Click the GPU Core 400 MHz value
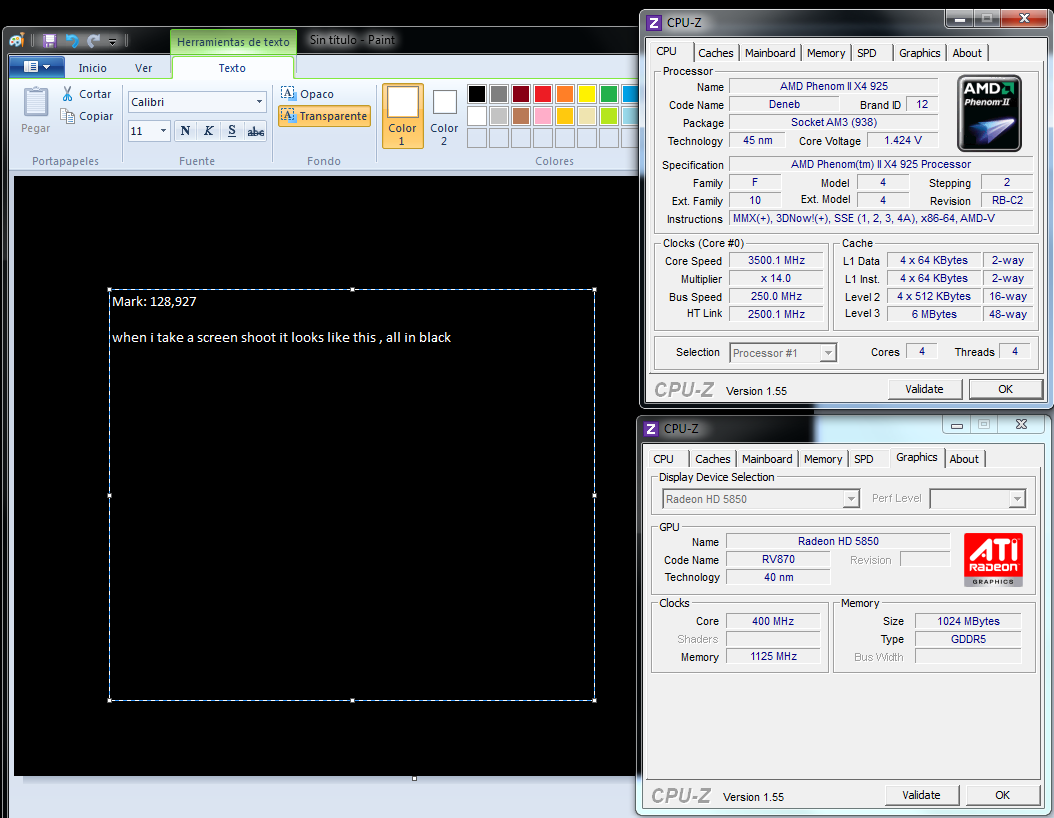1054x818 pixels. (773, 621)
